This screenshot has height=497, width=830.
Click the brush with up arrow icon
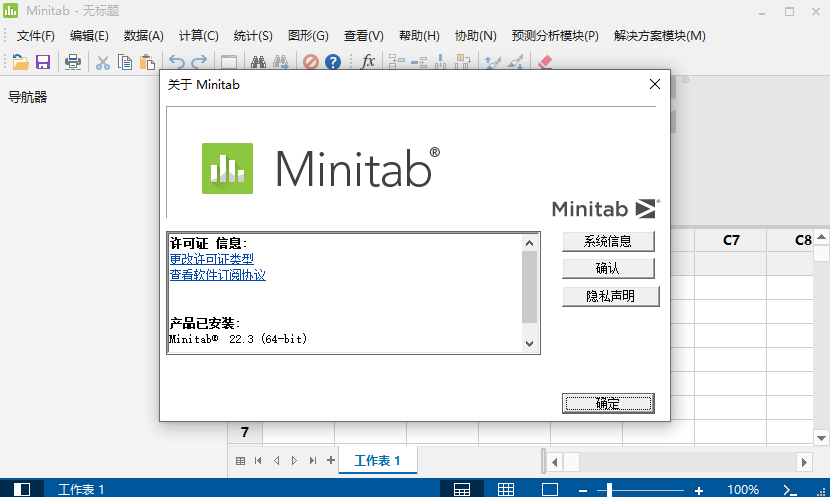point(492,62)
